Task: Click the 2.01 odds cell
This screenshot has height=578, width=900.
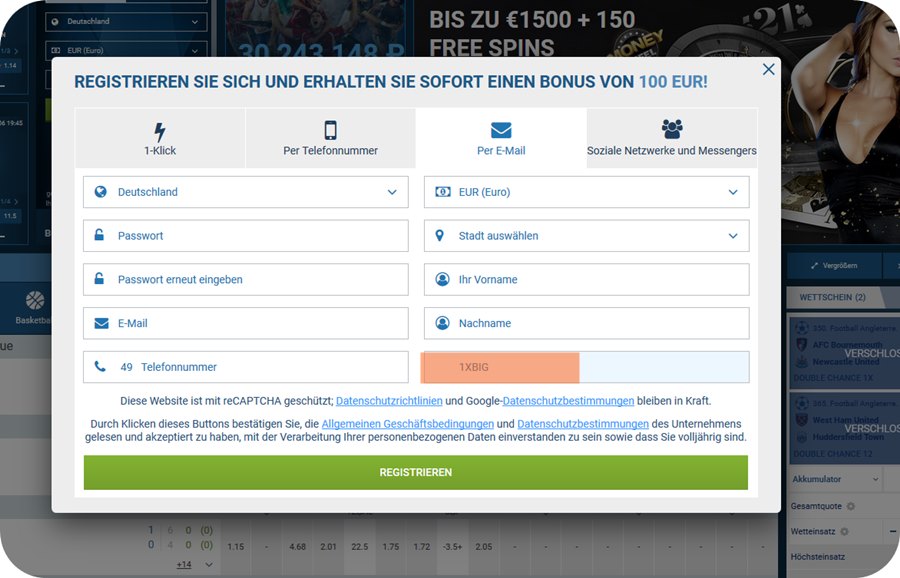Action: click(x=328, y=546)
